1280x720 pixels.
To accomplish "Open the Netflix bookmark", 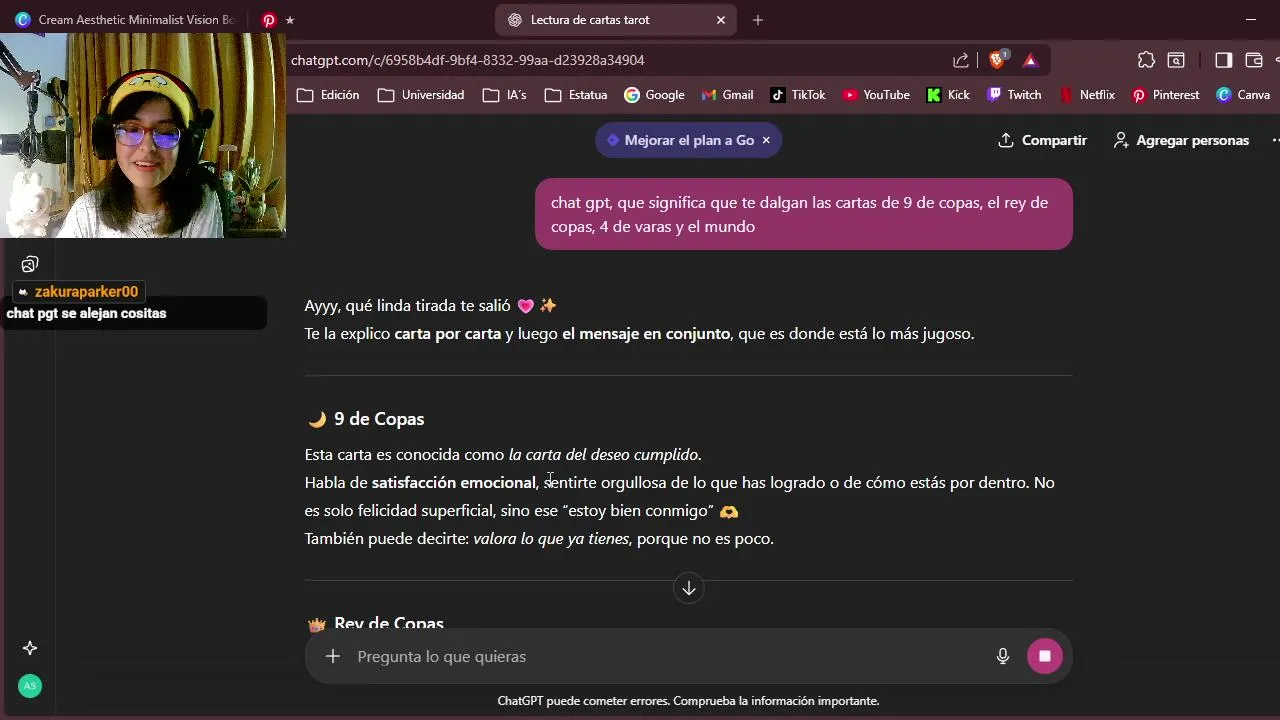I will (1087, 95).
